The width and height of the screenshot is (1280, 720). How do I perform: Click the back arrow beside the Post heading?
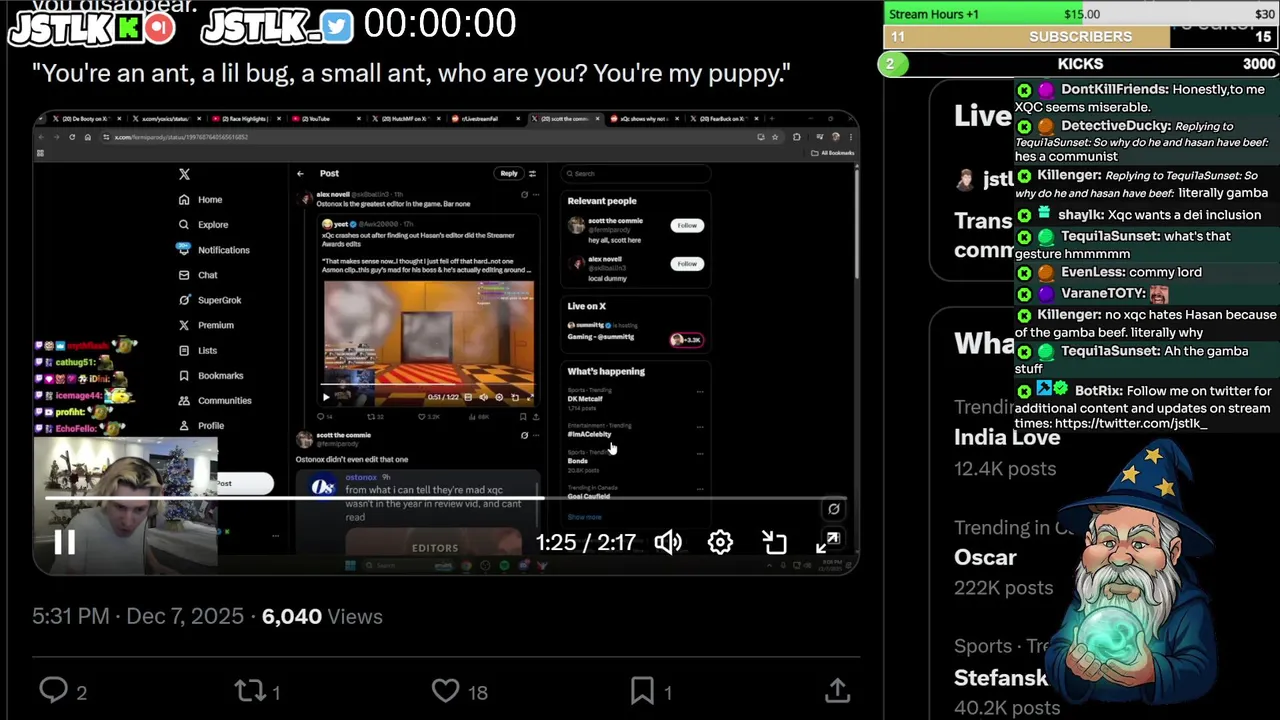[x=300, y=173]
